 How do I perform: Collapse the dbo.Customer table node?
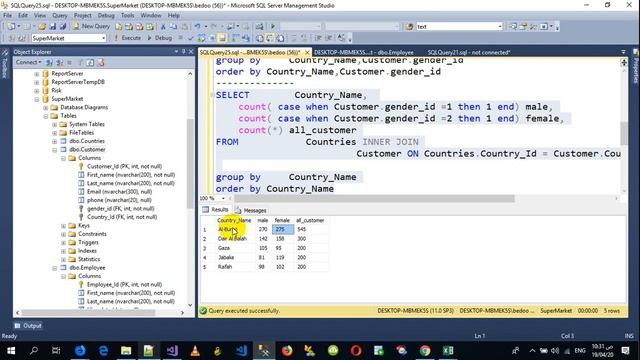pyautogui.click(x=55, y=150)
